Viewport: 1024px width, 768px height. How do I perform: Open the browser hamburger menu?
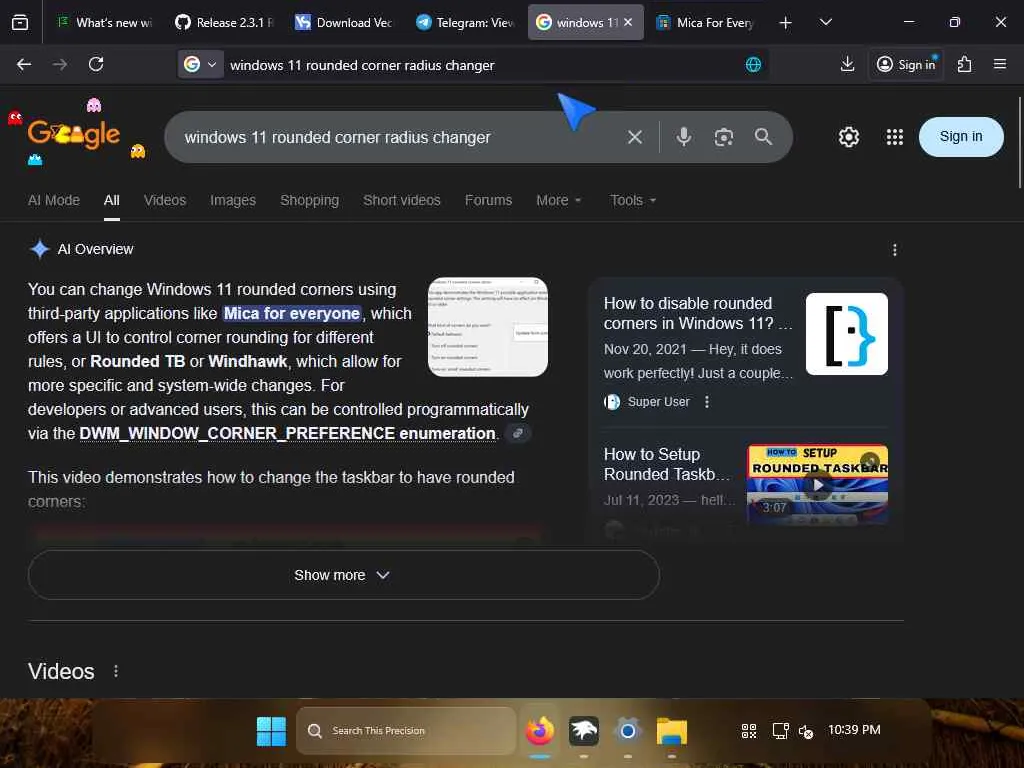pos(1000,64)
